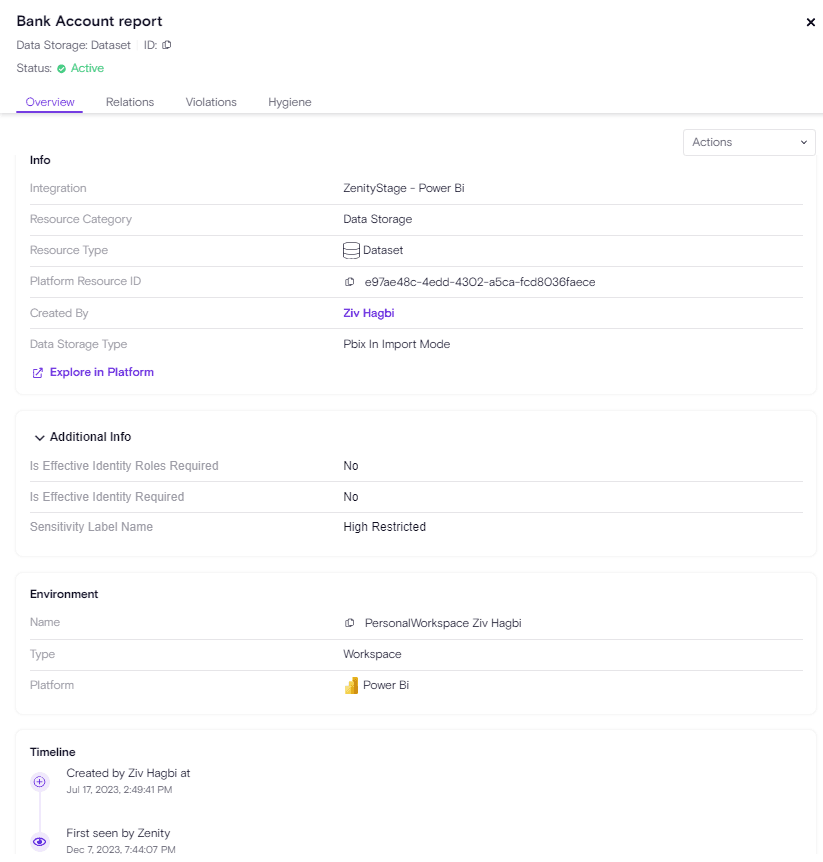Click the Dec 7, 2023, 7:44:07 PM timestamp
823x862 pixels.
coord(121,849)
